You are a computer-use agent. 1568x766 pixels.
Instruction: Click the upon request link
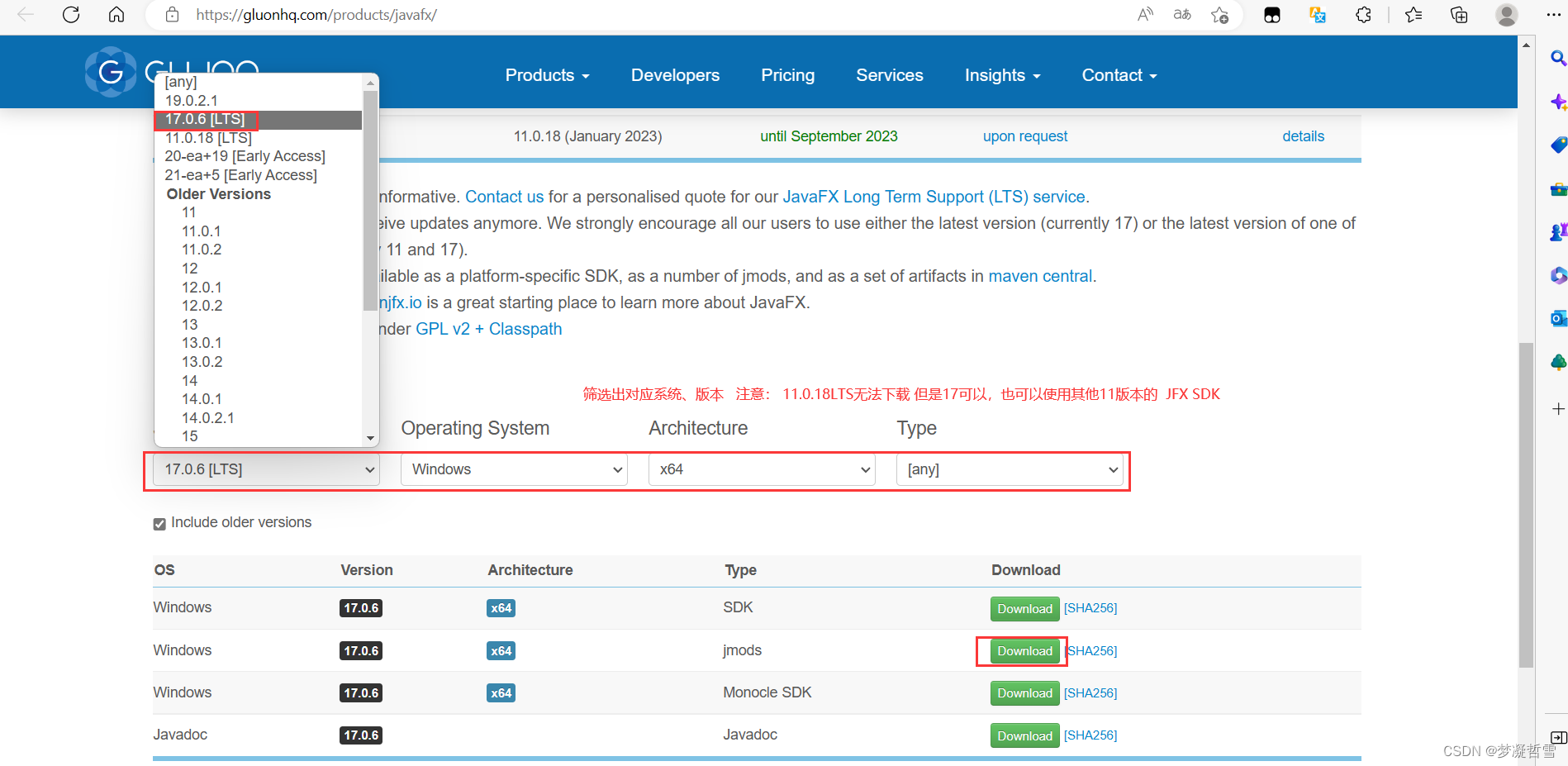coord(1024,136)
